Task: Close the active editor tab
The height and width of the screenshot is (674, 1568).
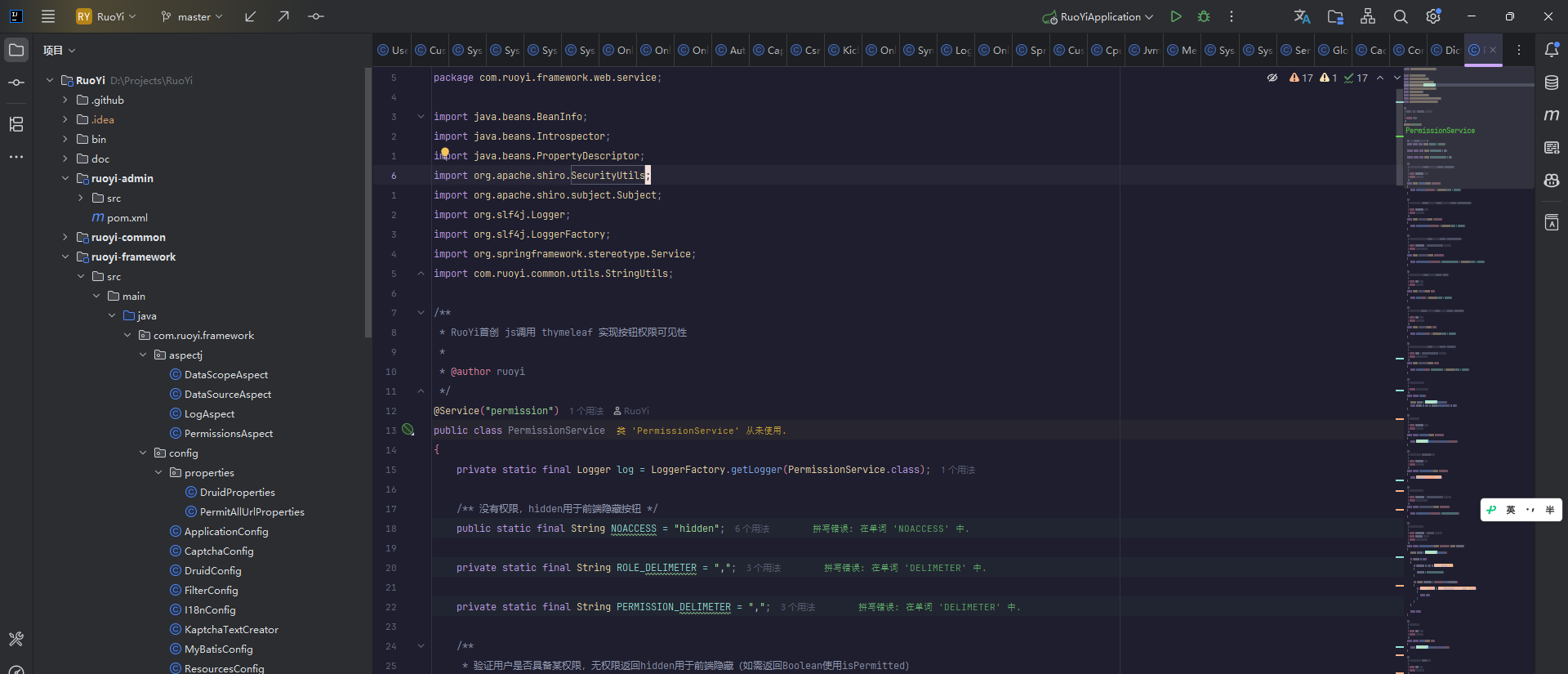Action: pos(1493,50)
